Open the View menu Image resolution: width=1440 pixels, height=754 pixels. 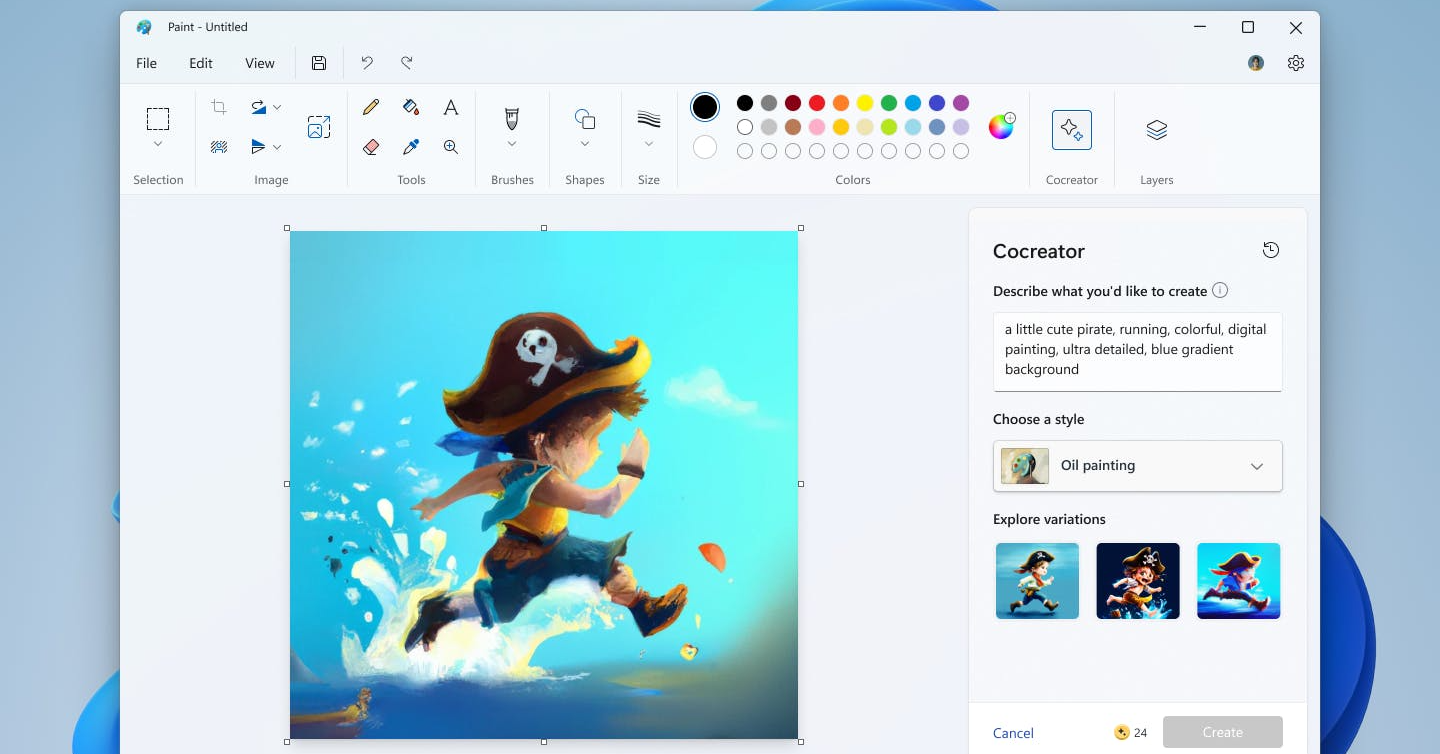coord(259,63)
